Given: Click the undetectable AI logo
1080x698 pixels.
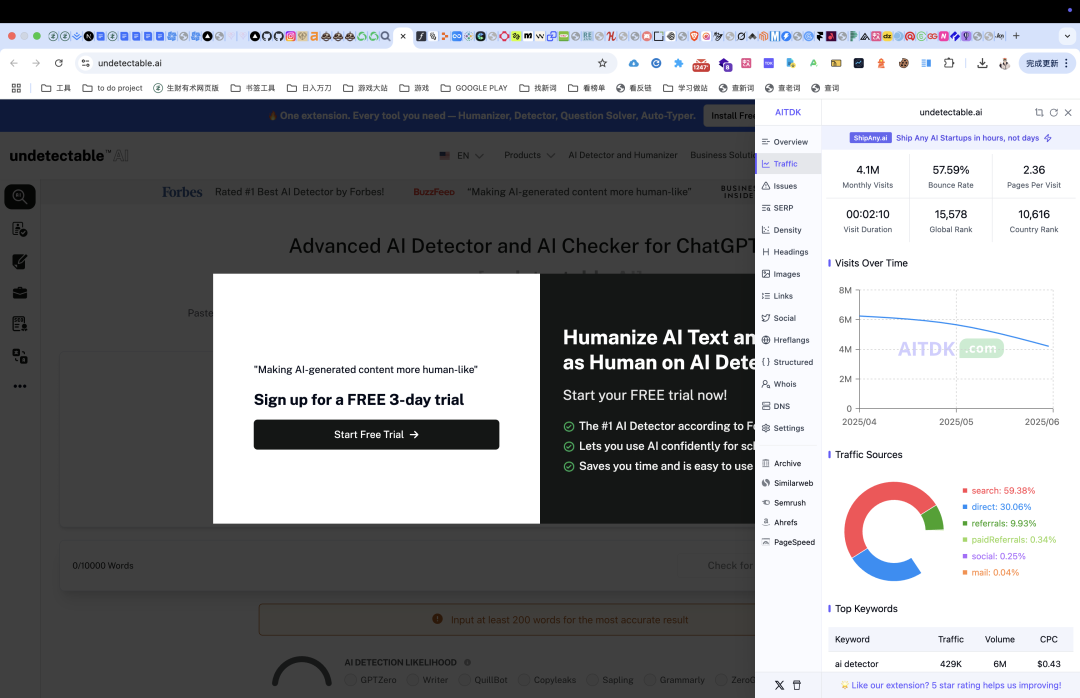Looking at the screenshot, I should tap(69, 156).
